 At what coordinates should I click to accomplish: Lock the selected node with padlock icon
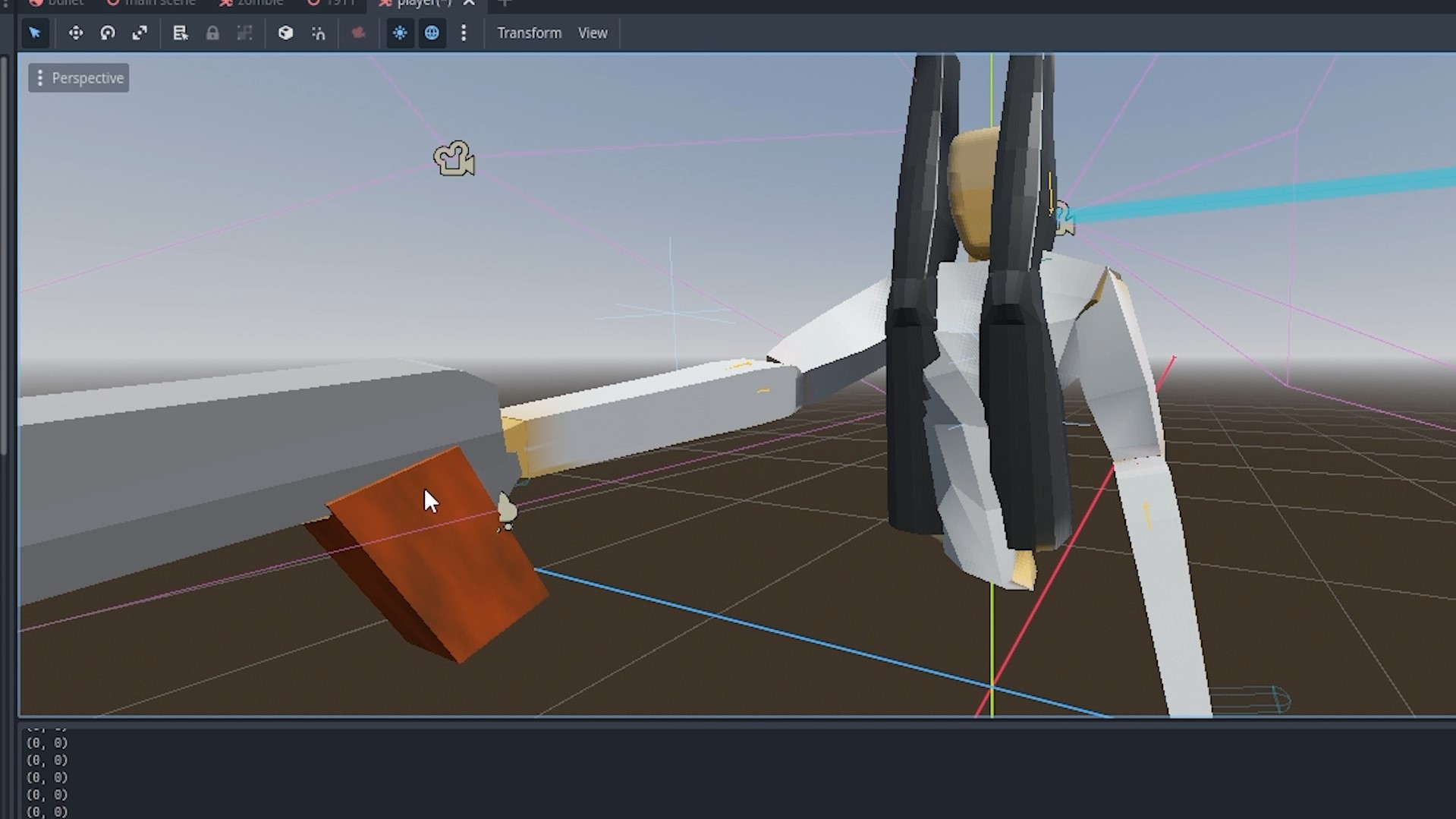(212, 33)
